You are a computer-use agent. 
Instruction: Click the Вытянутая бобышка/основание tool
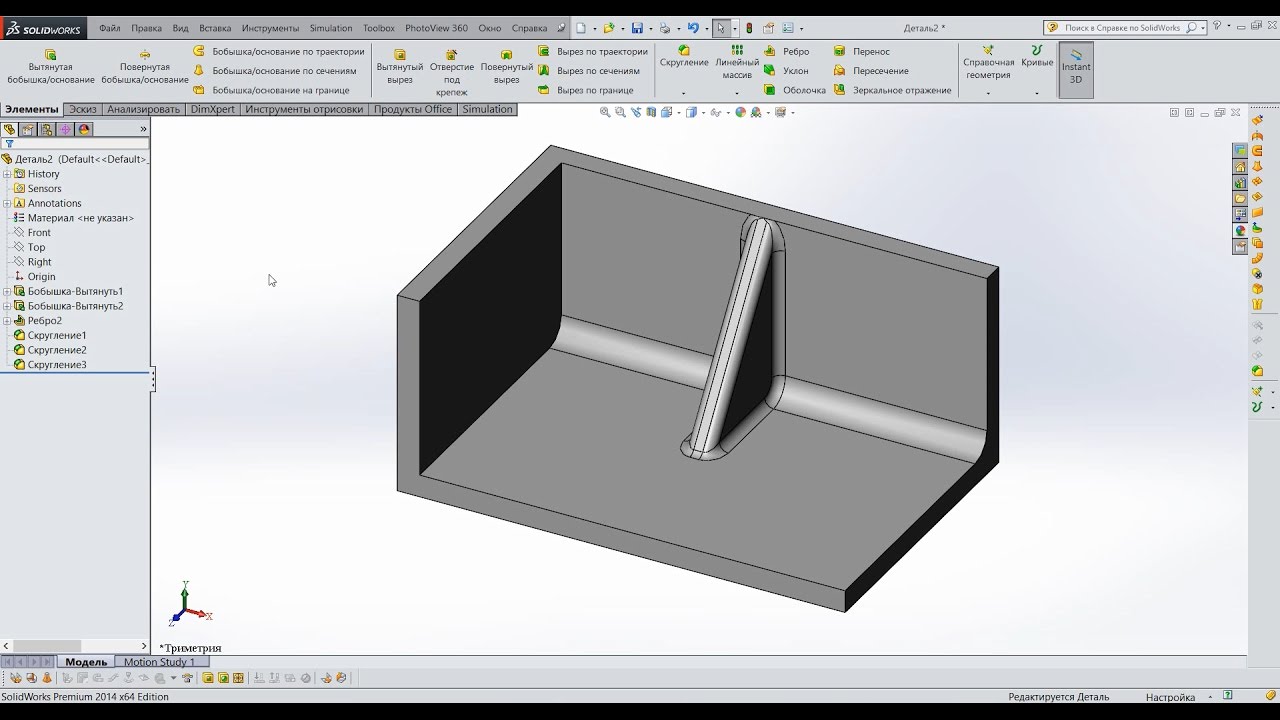50,66
